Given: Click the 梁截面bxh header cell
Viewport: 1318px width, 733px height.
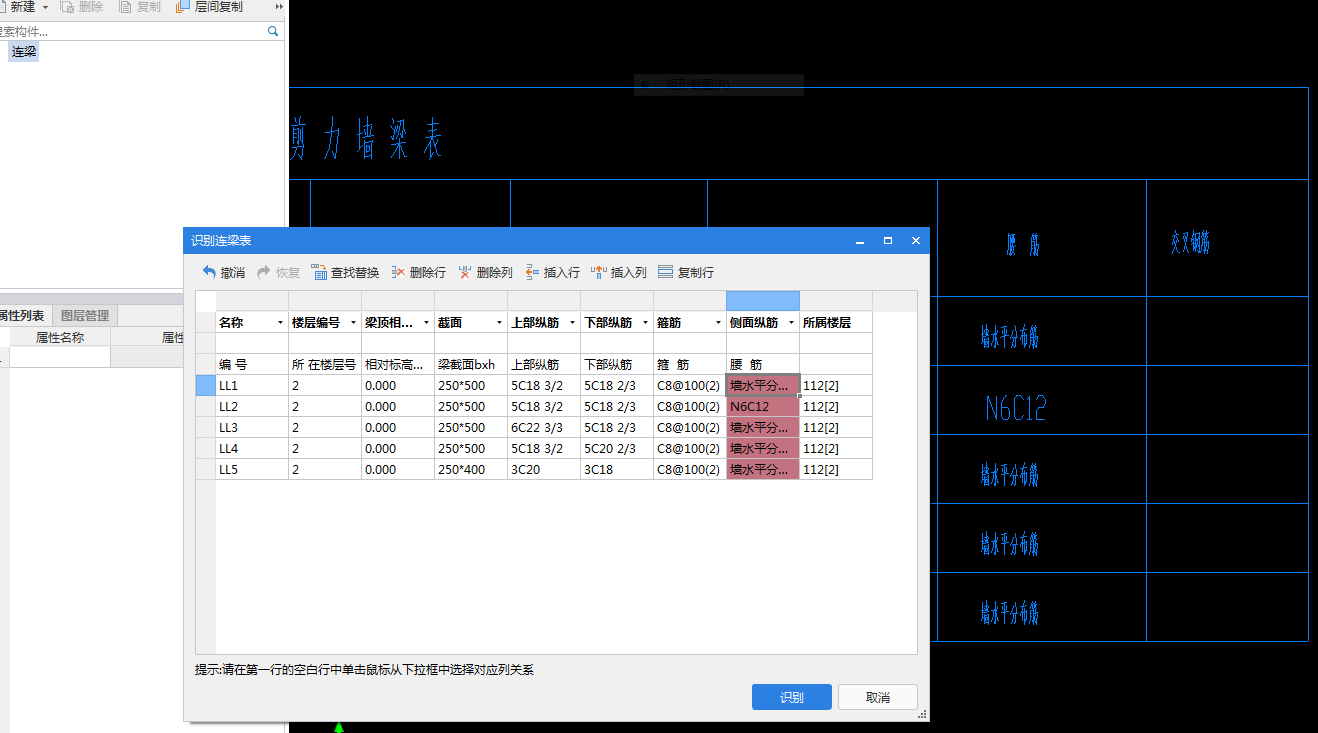Looking at the screenshot, I should coord(471,365).
